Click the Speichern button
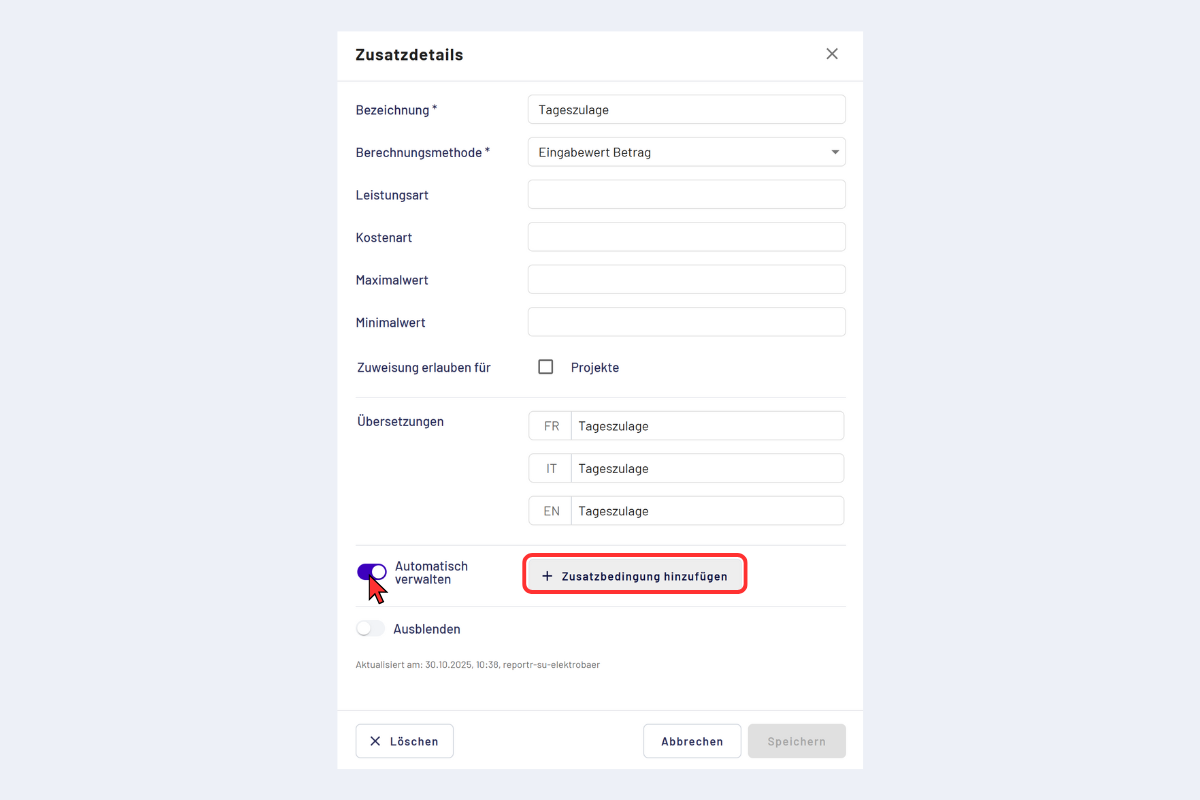The image size is (1200, 800). [796, 741]
